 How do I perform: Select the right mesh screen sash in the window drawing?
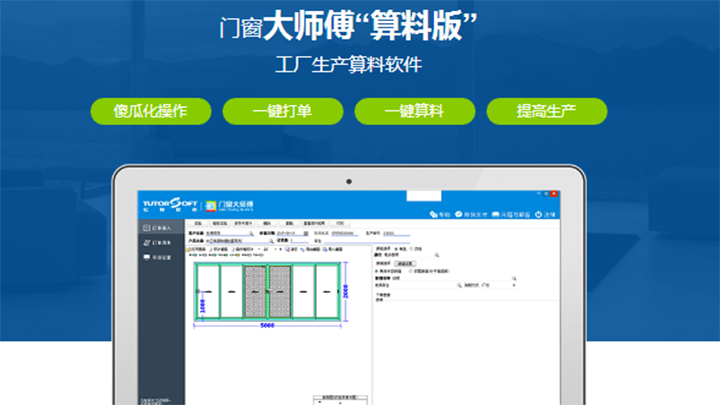[280, 291]
